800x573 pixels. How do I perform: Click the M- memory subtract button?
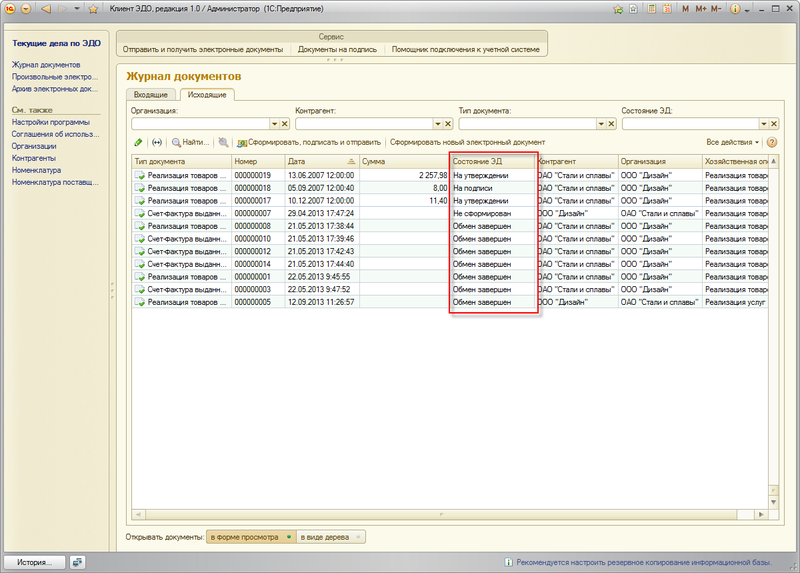click(x=716, y=9)
